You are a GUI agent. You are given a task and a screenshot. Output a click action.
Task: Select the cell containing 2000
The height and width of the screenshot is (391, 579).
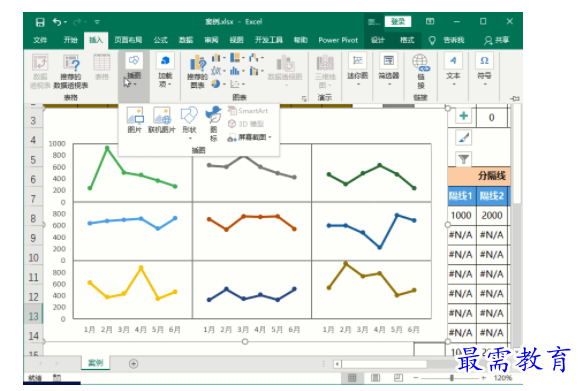492,215
